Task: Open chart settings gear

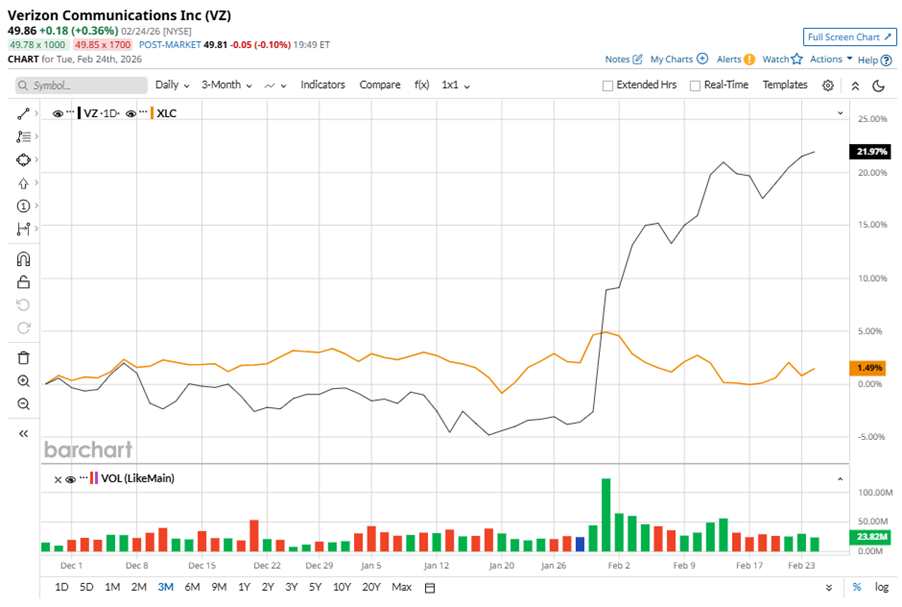Action: 828,85
